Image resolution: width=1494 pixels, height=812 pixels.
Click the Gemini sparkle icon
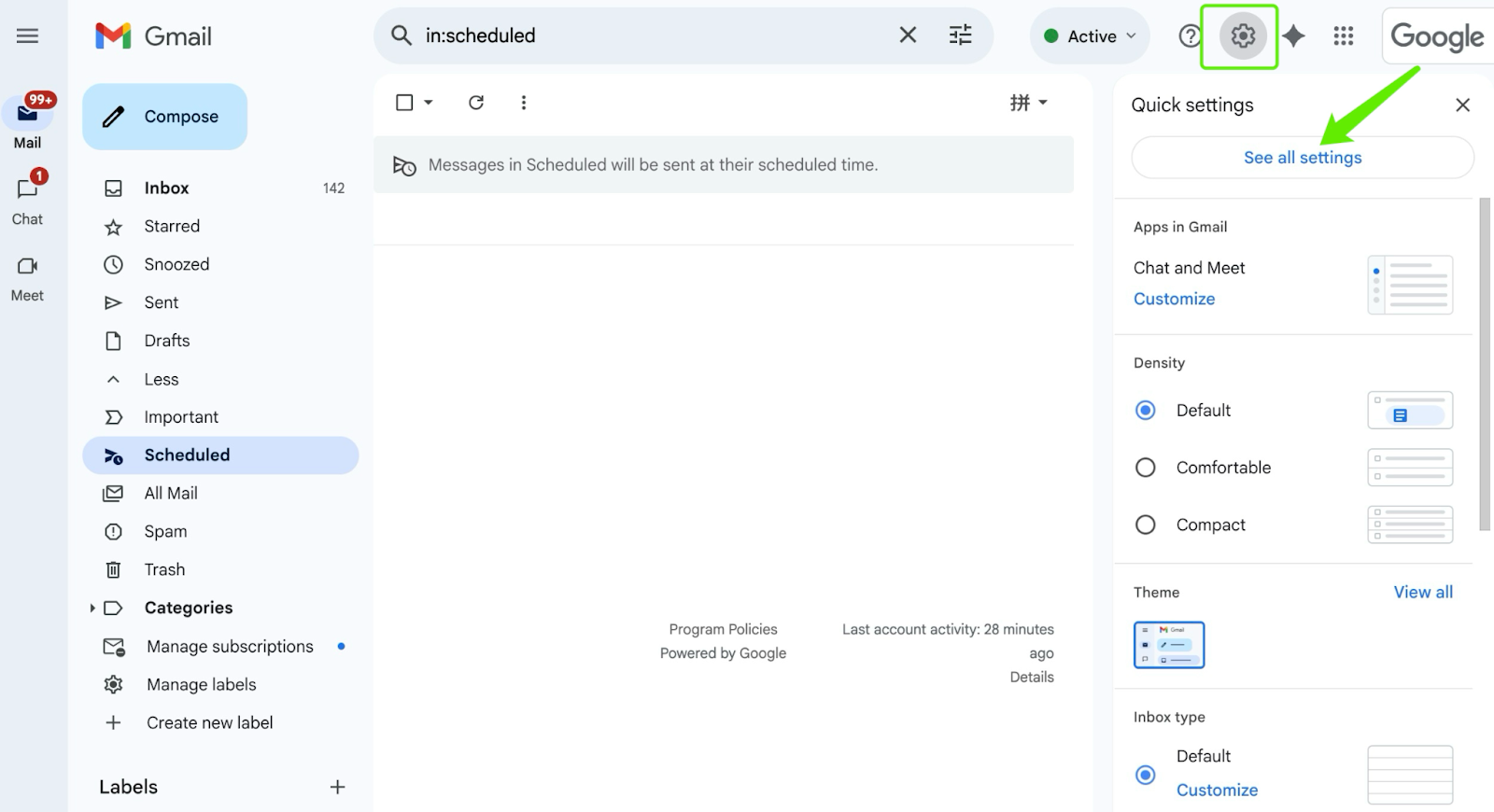(x=1293, y=36)
